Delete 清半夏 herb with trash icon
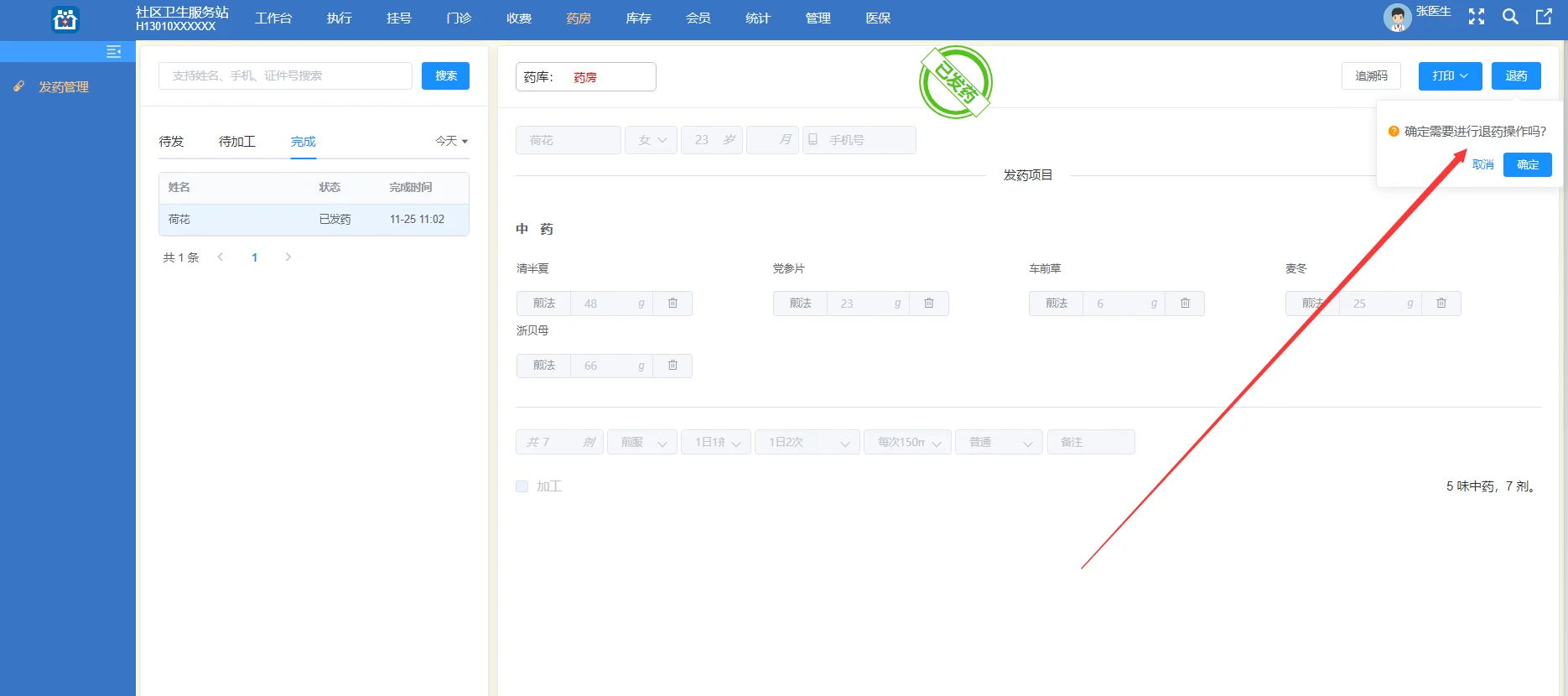Screen dimensions: 1568x696 (x=672, y=304)
